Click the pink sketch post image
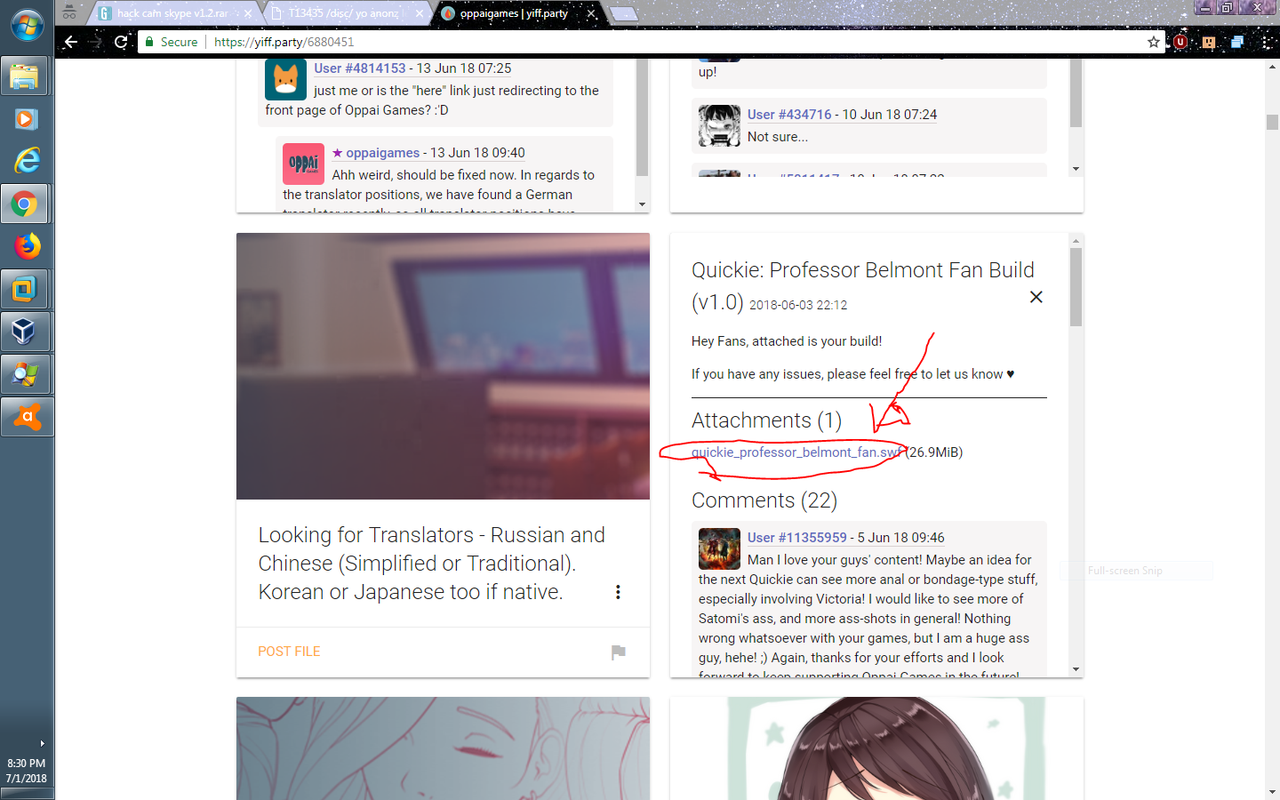This screenshot has width=1280, height=800. point(443,748)
